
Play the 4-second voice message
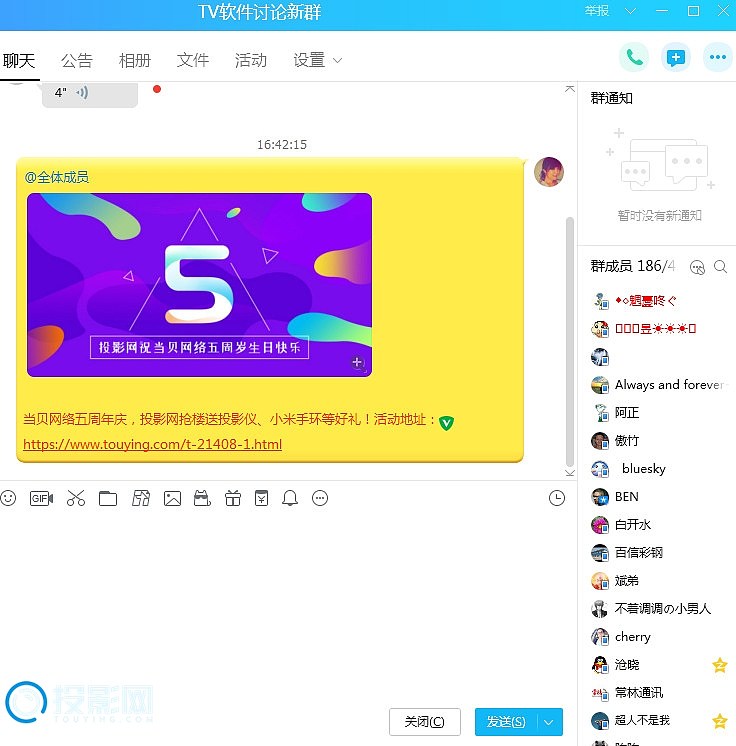click(x=90, y=93)
